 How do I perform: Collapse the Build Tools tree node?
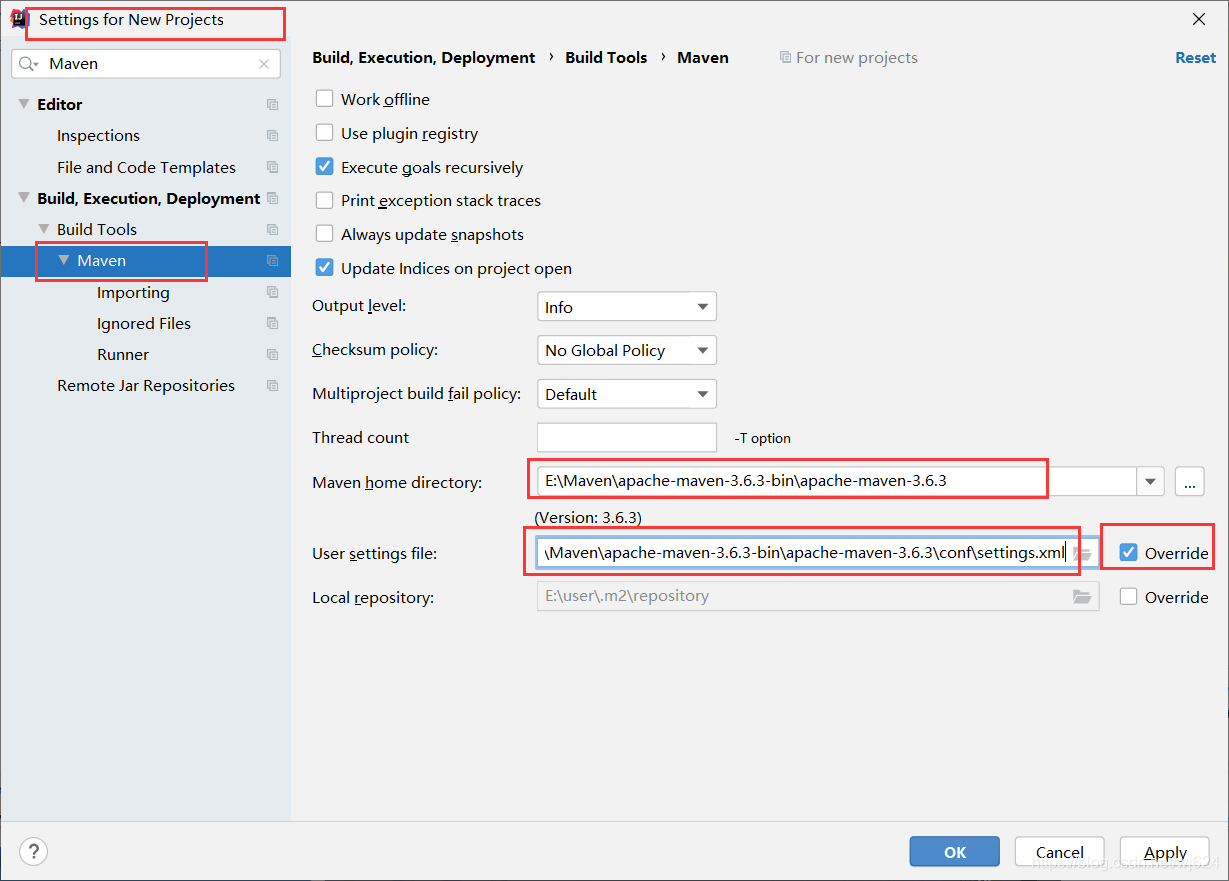pyautogui.click(x=44, y=230)
